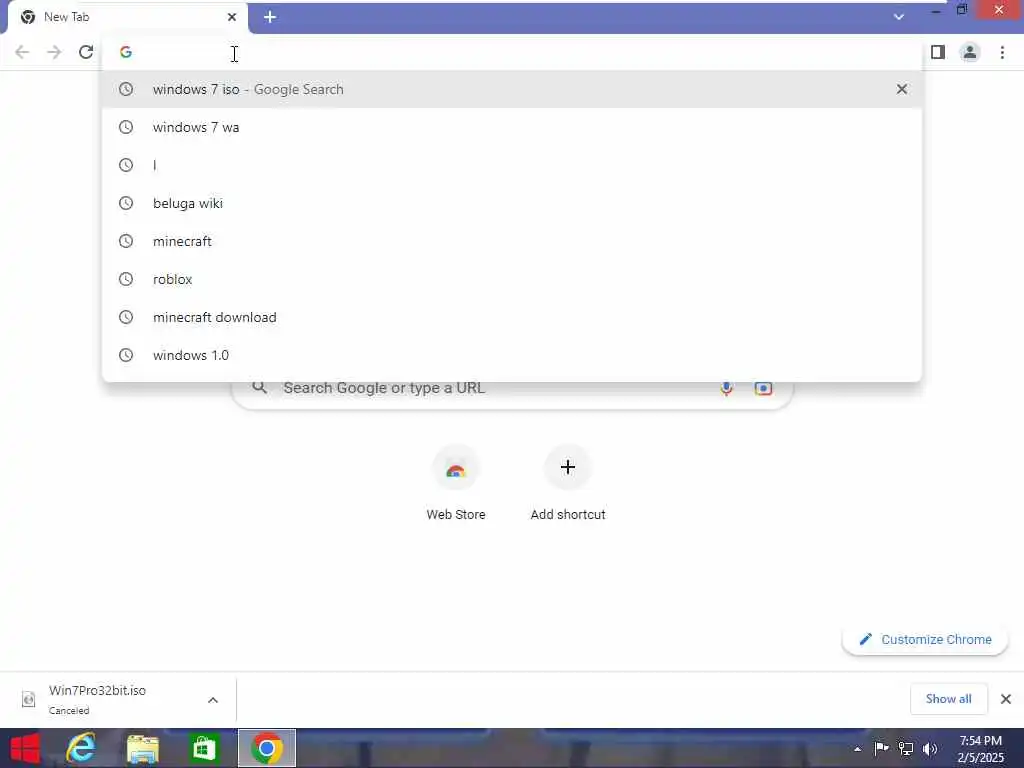Viewport: 1024px width, 768px height.
Task: Select the New Tab tab
Action: [127, 17]
